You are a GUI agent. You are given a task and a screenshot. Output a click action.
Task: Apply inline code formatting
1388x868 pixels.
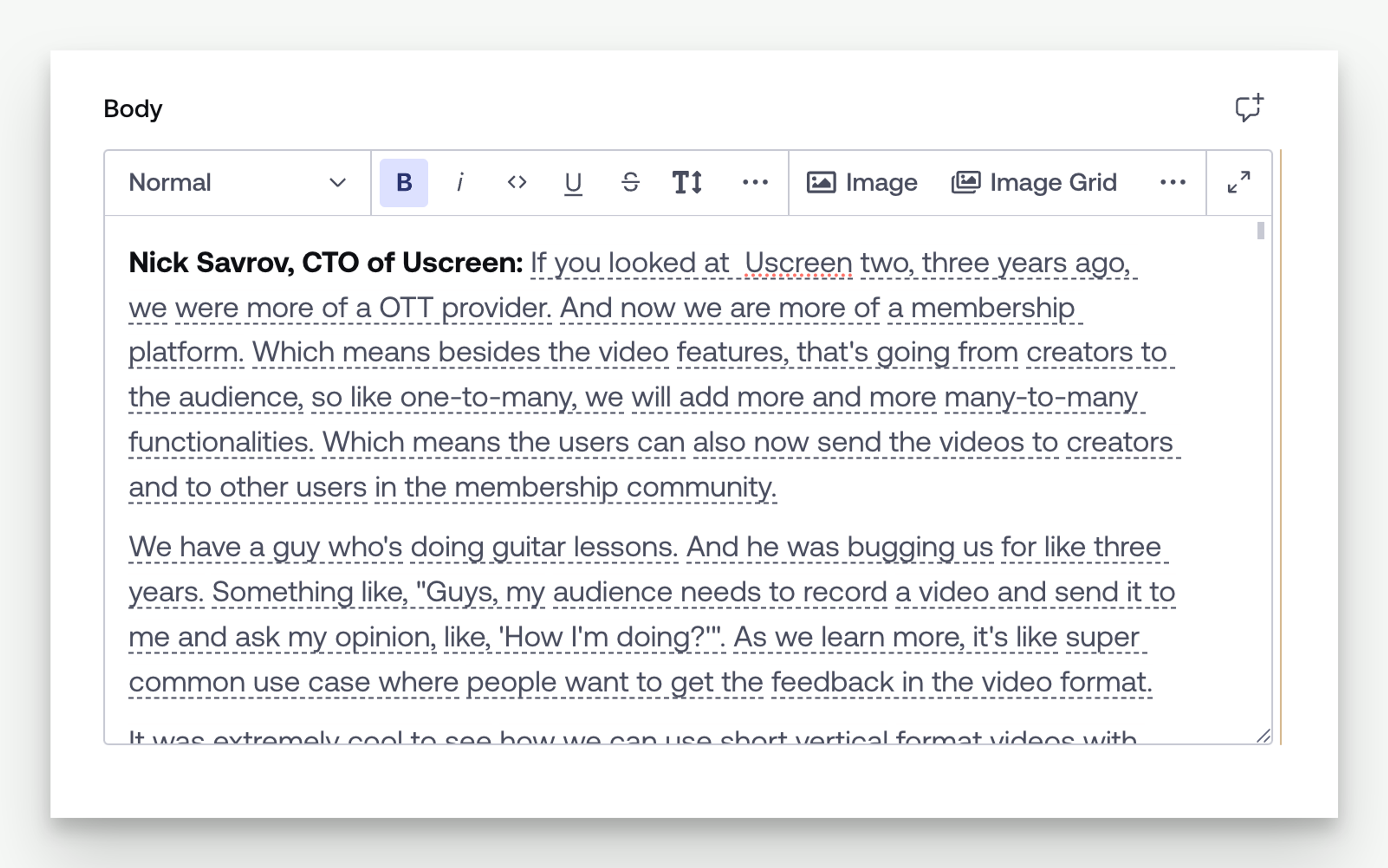pos(516,183)
